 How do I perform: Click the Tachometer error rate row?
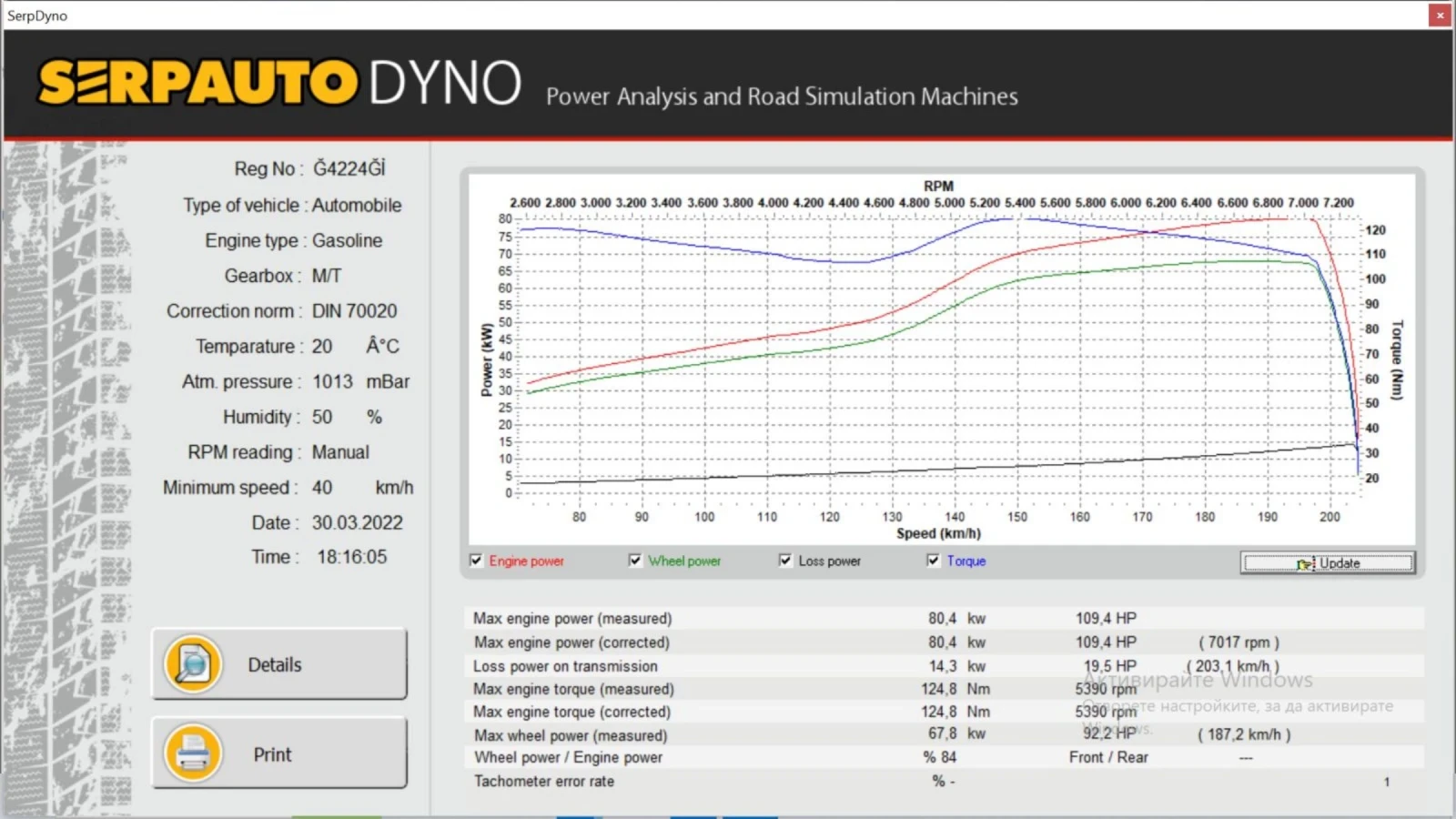pyautogui.click(x=944, y=781)
